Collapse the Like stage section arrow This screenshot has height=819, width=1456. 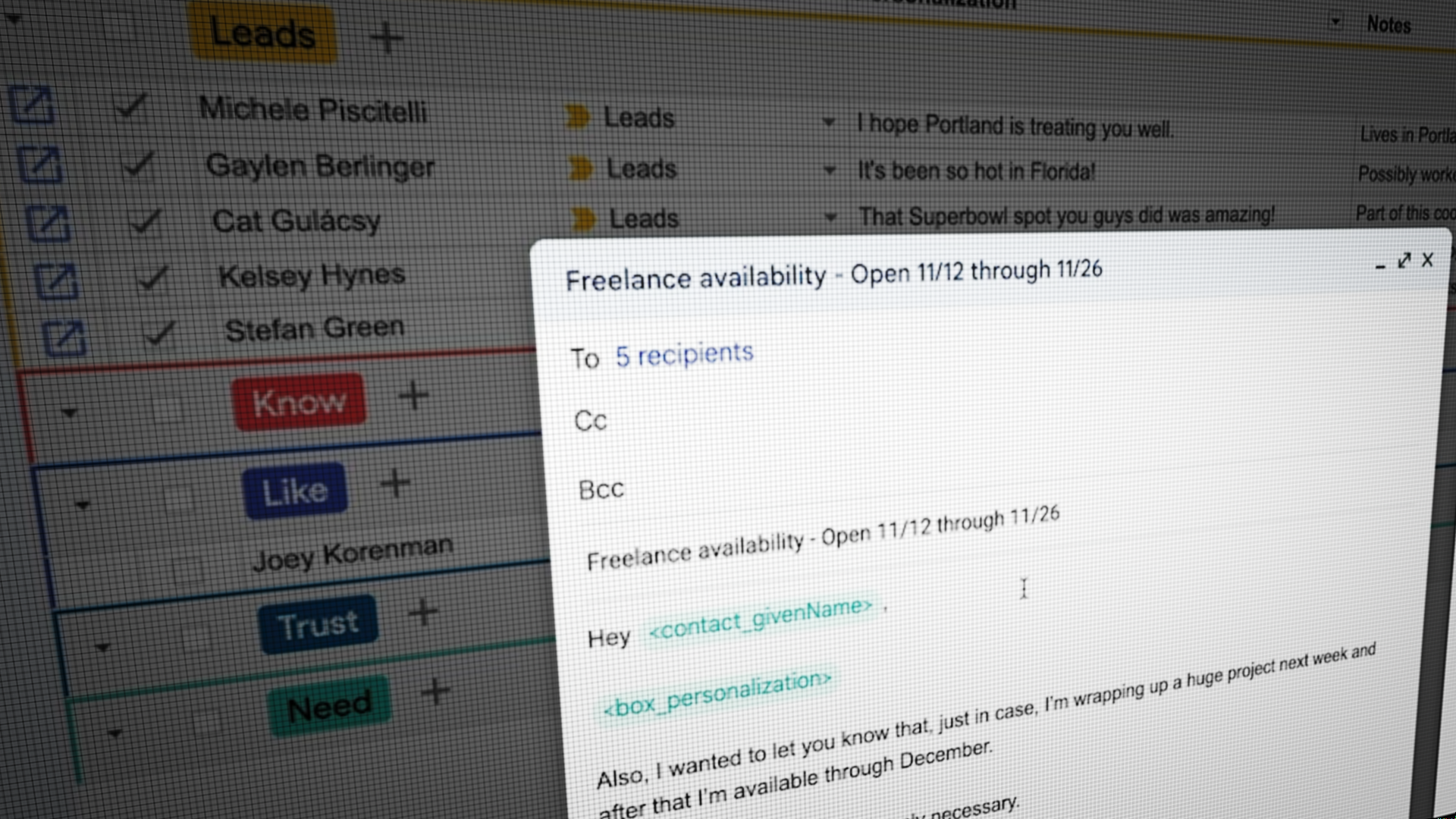(82, 504)
